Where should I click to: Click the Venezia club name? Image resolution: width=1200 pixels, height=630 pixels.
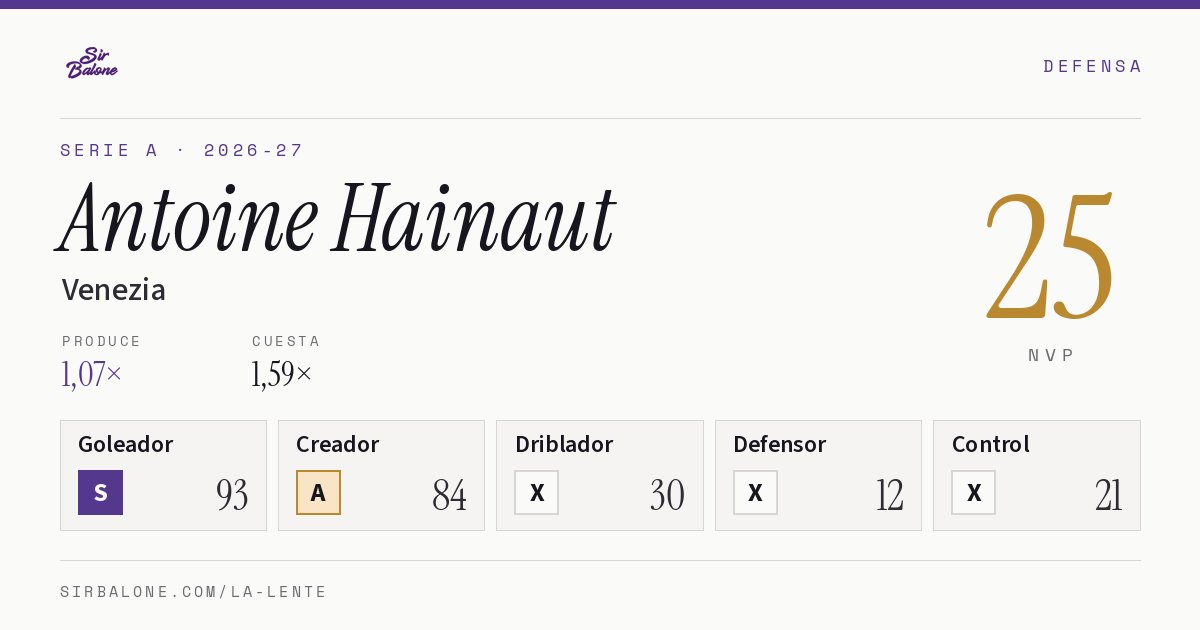113,290
